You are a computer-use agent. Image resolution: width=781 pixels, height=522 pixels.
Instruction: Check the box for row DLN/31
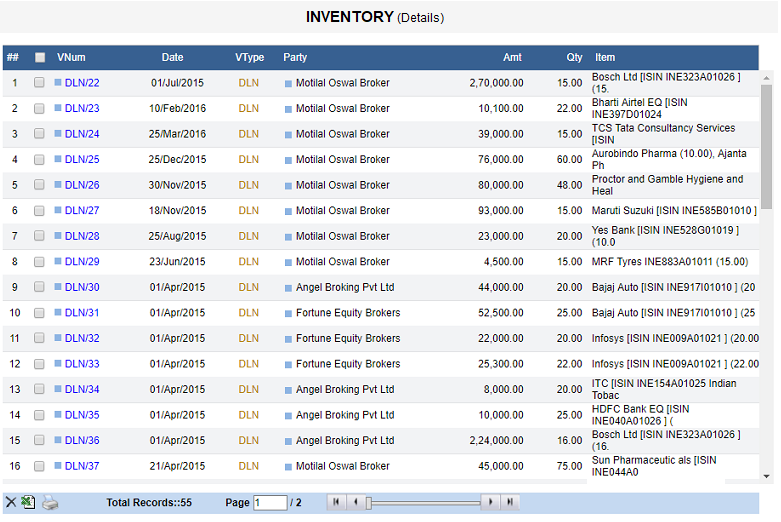click(39, 312)
